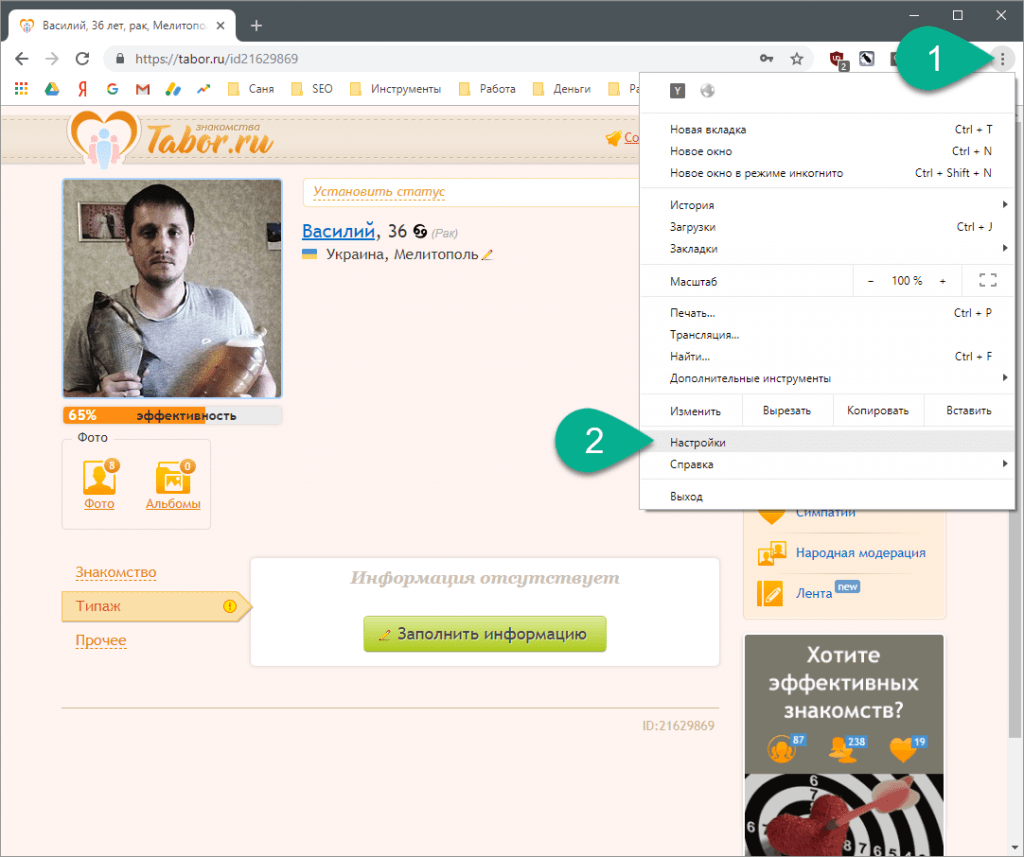This screenshot has height=857, width=1024.
Task: Open the Инструменты bookmarks folder
Action: click(x=395, y=89)
